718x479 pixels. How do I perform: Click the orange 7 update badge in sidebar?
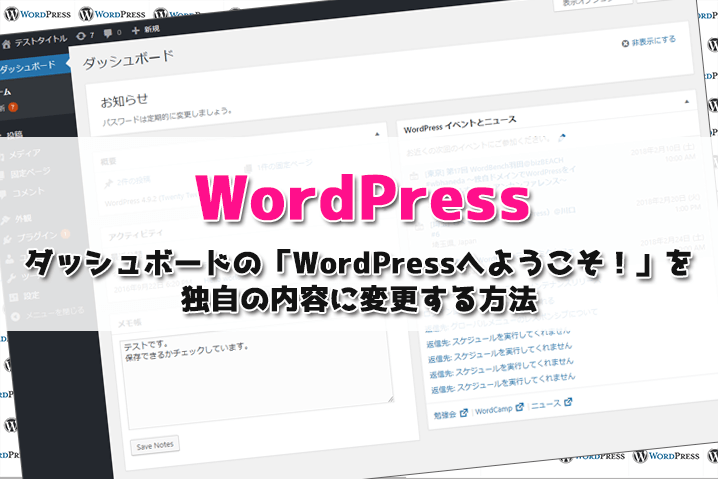[13, 107]
